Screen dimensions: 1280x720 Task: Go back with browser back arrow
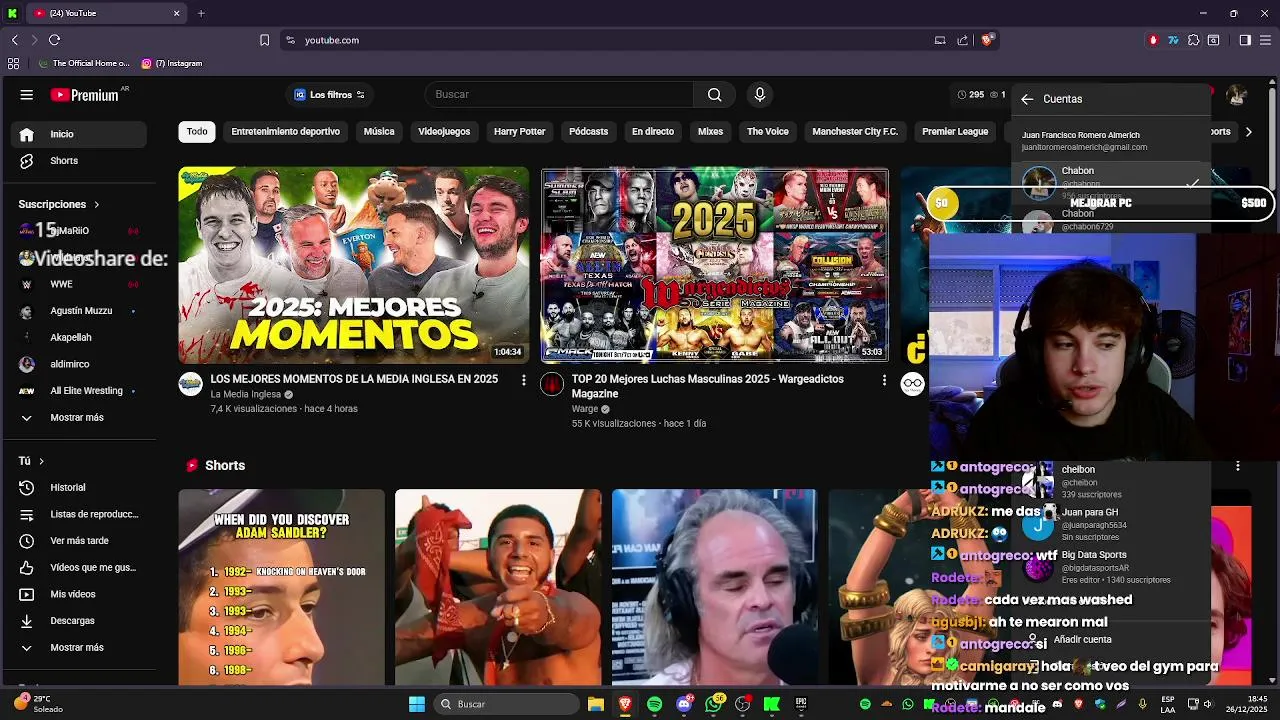pos(15,40)
